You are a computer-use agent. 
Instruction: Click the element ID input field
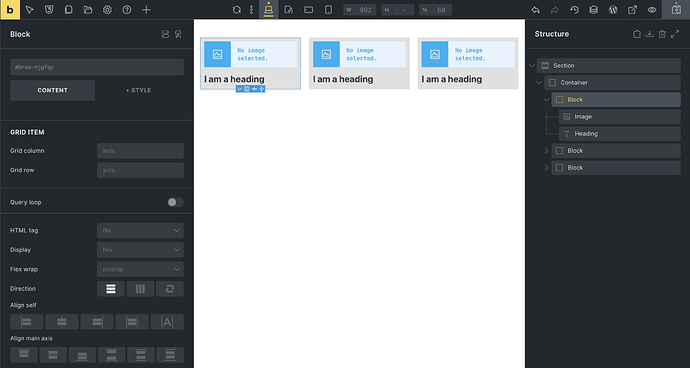tap(97, 67)
